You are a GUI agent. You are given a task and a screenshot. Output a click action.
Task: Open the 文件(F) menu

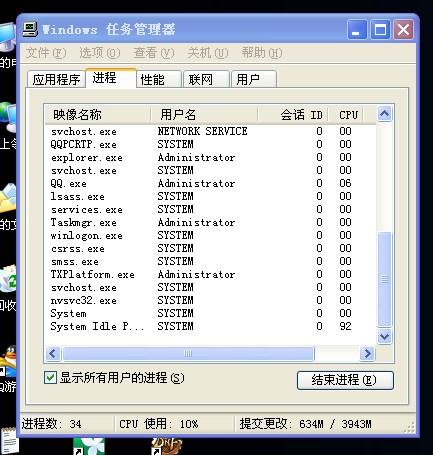pos(46,53)
